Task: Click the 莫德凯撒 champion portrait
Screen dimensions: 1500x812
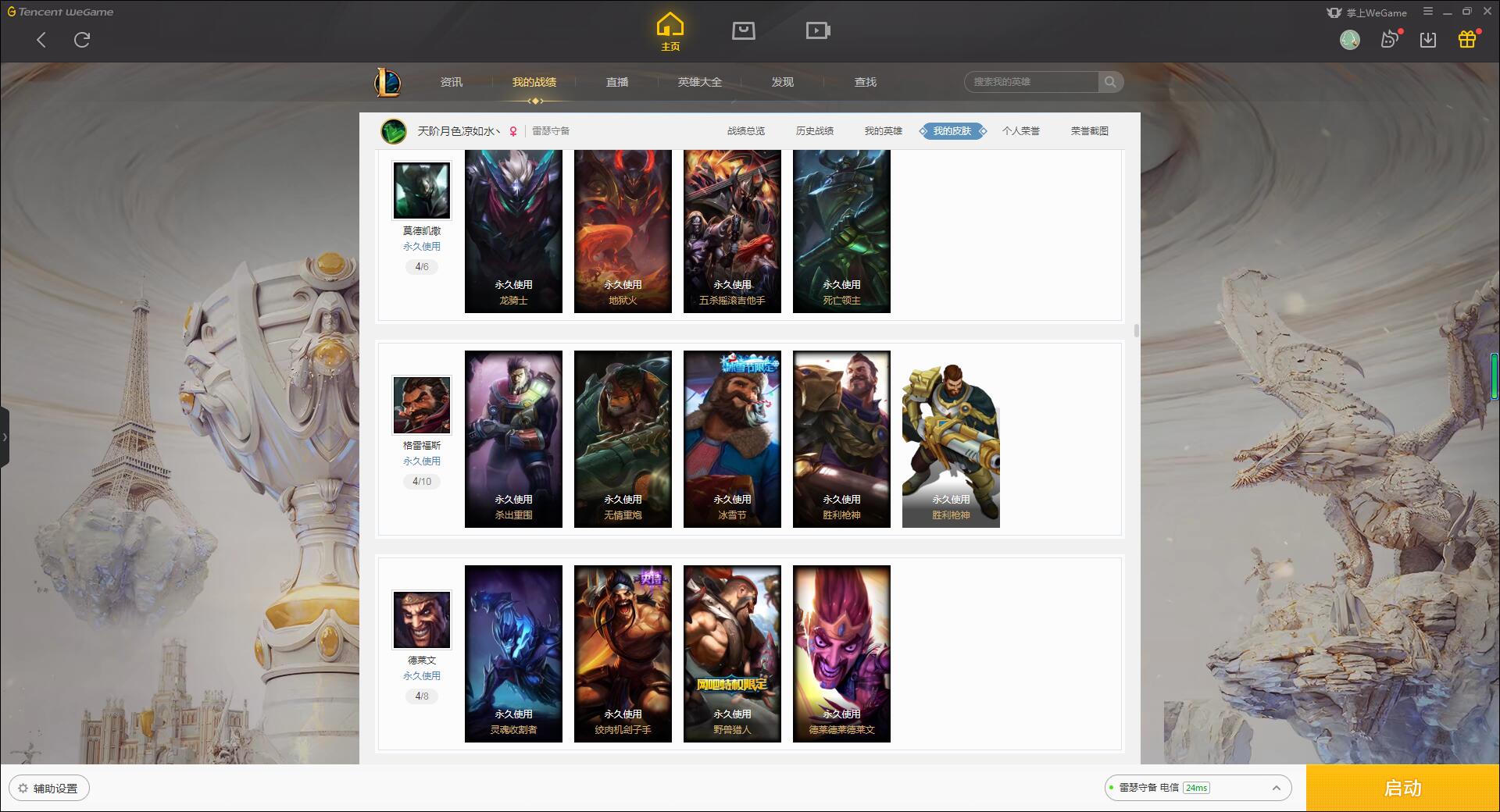Action: [x=422, y=191]
